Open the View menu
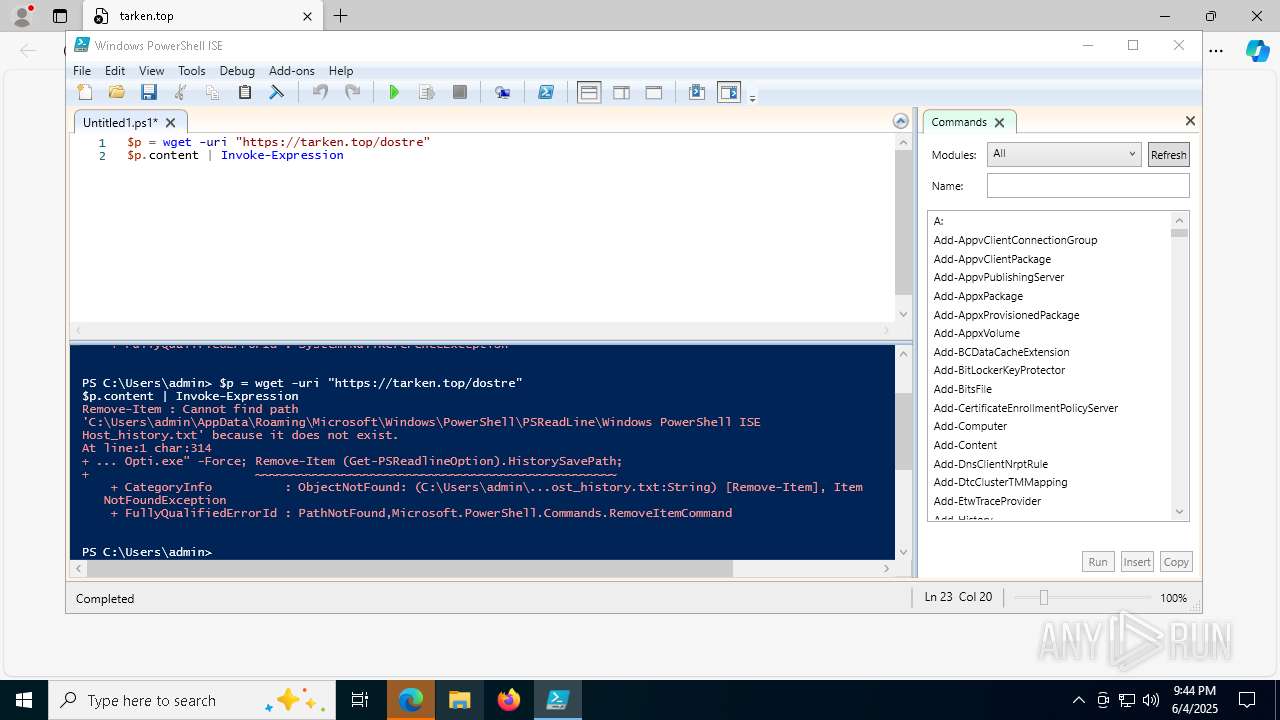Image resolution: width=1280 pixels, height=720 pixels. click(x=151, y=71)
